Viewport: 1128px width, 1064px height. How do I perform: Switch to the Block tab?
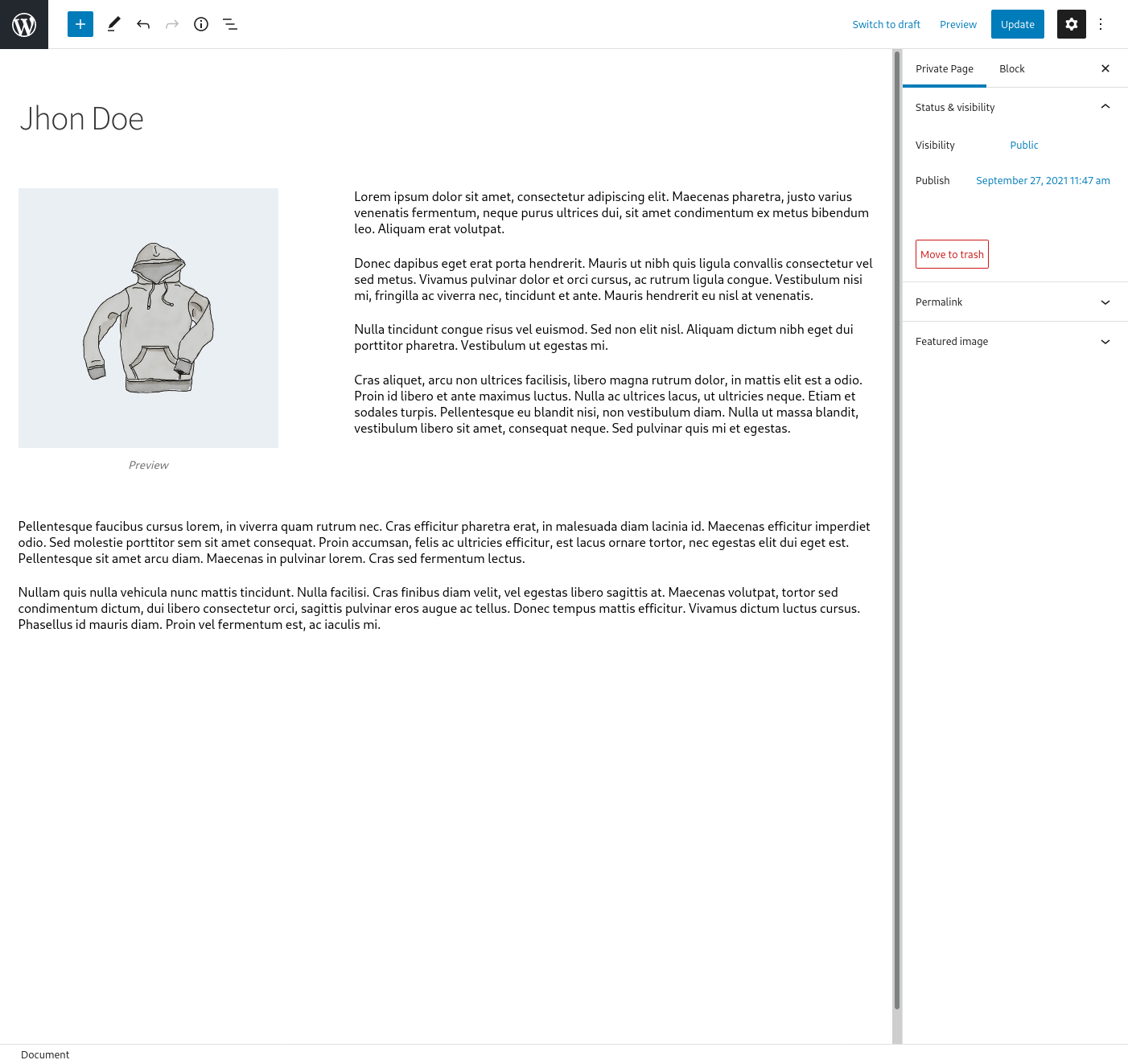click(1011, 68)
